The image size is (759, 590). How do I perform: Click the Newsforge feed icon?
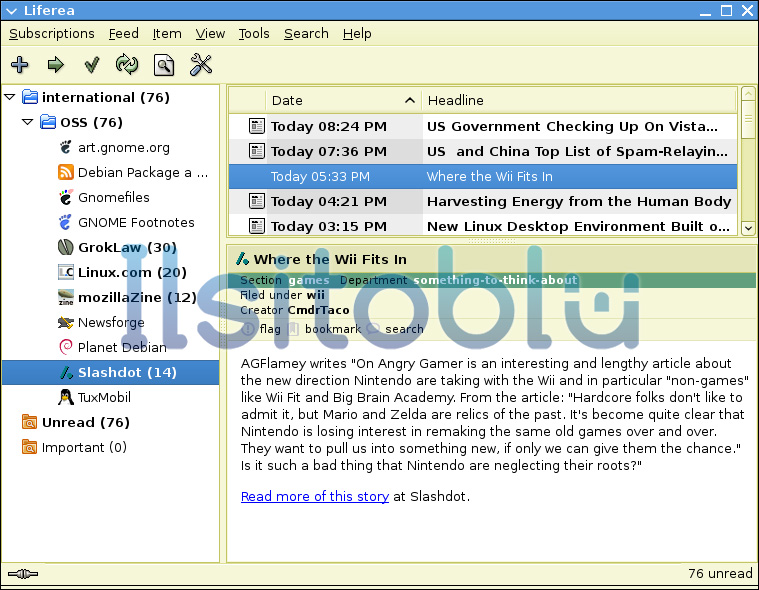click(65, 322)
